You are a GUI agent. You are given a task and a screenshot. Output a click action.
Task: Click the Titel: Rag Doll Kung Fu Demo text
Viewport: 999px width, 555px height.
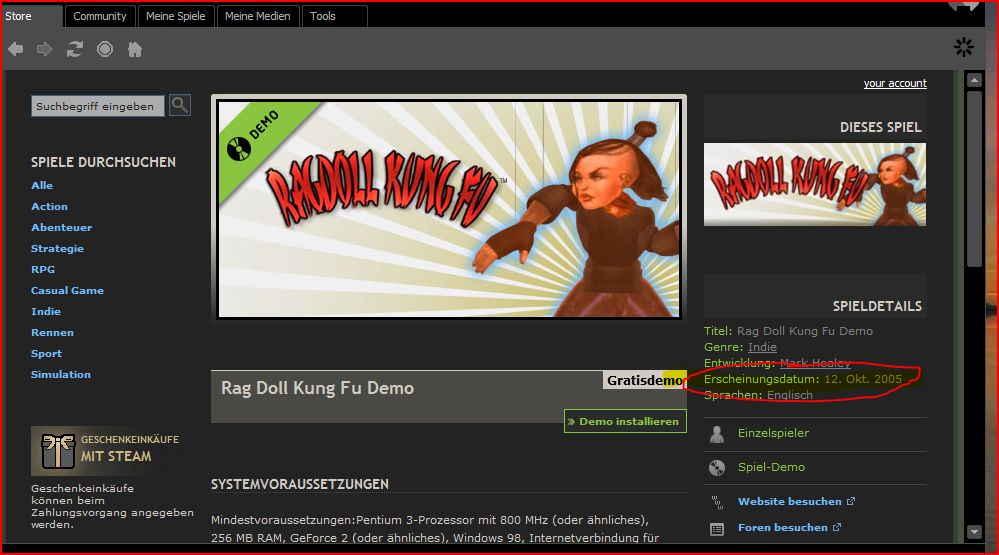pos(788,331)
